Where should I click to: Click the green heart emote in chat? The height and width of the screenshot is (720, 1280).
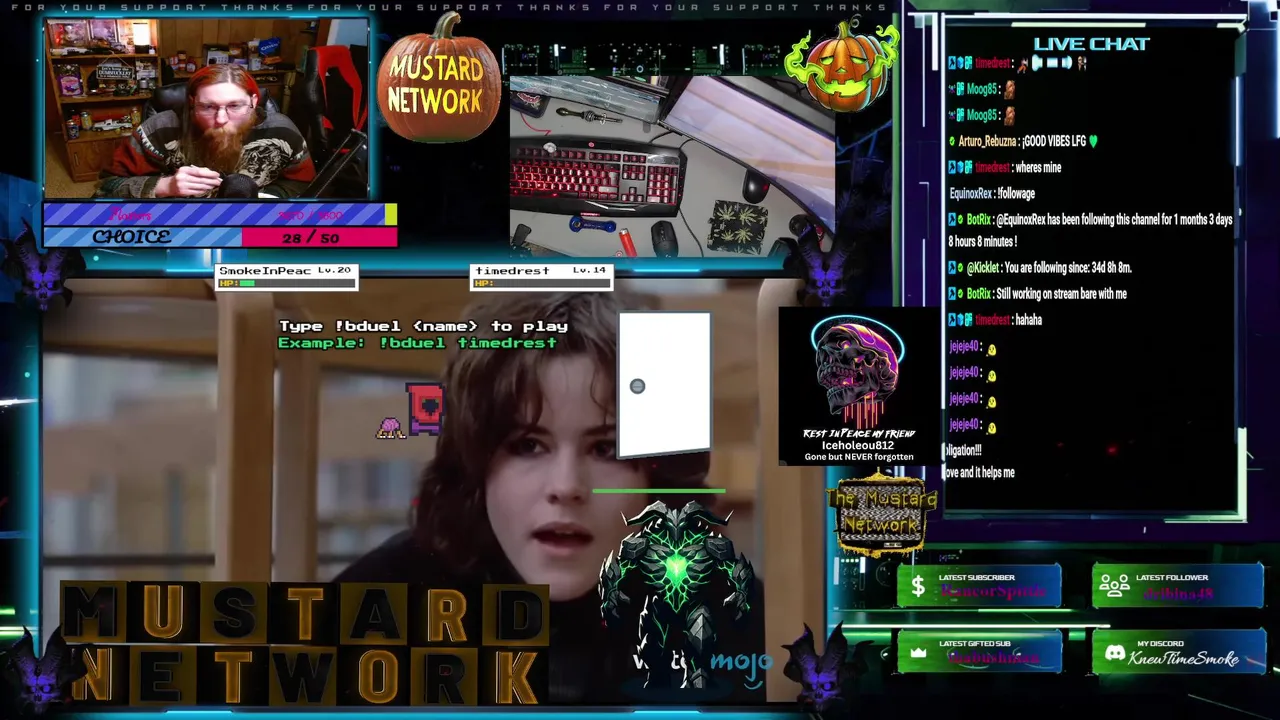pos(1093,141)
